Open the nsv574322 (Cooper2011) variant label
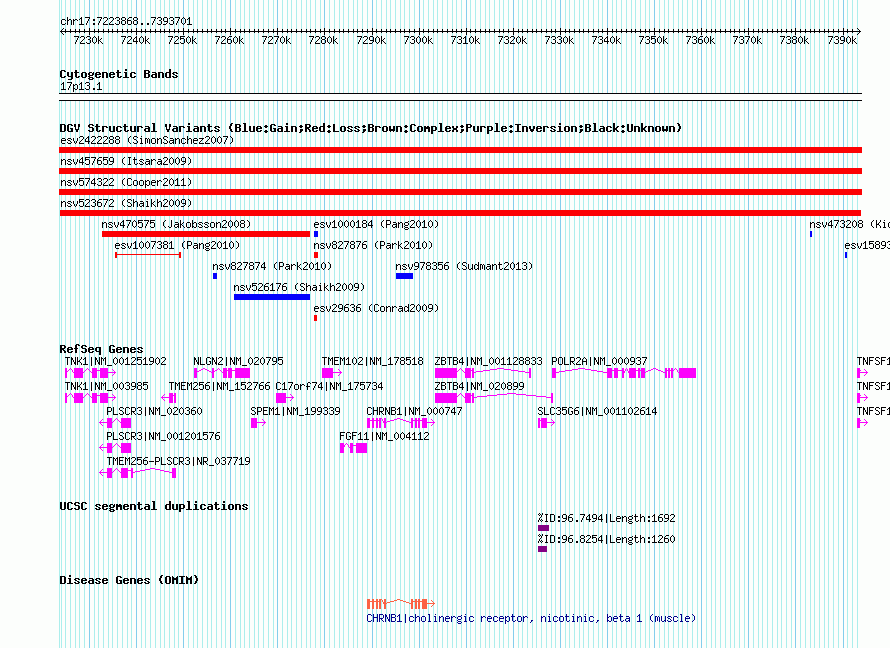The width and height of the screenshot is (890, 648). (126, 182)
